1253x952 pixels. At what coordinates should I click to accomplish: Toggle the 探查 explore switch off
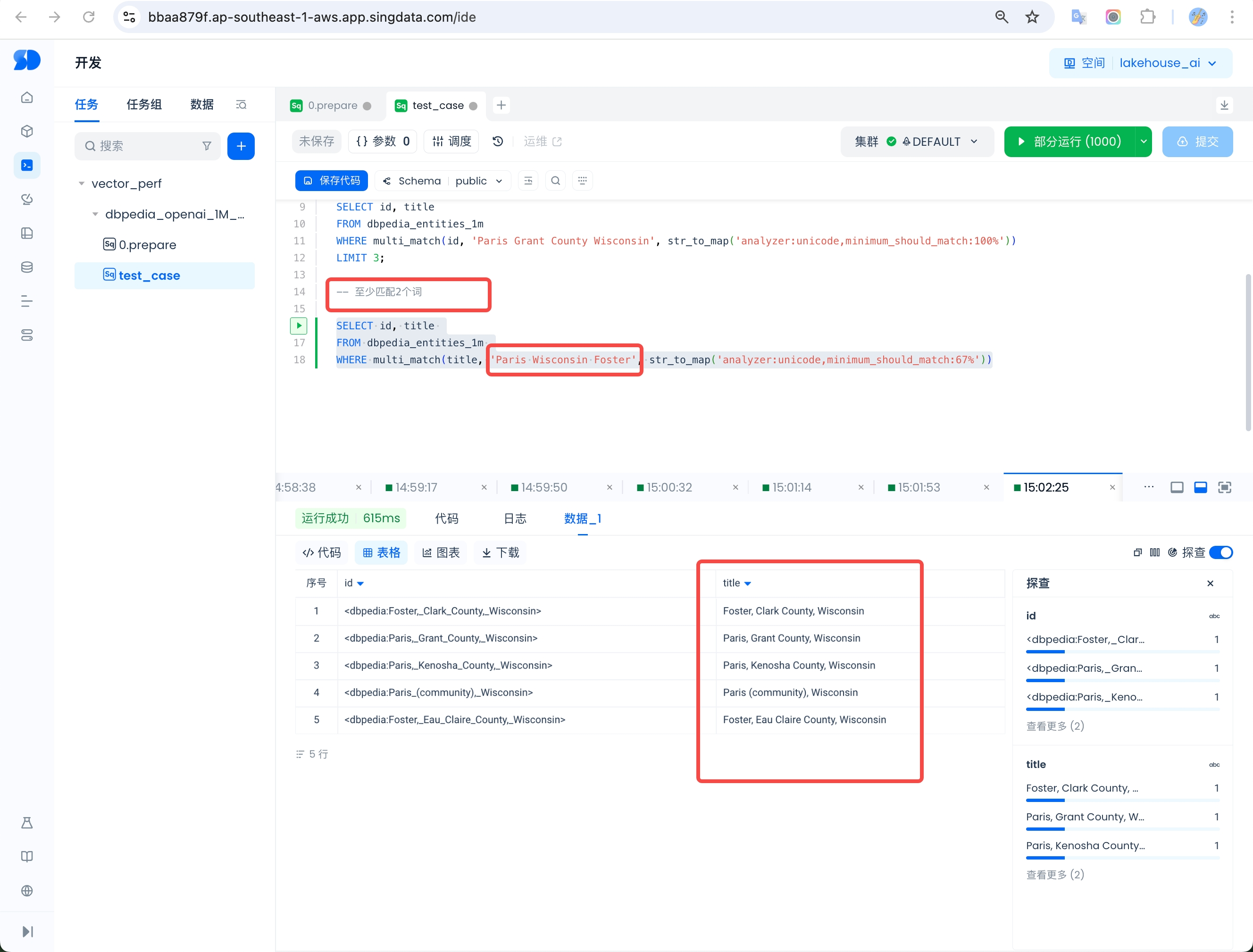click(x=1221, y=552)
